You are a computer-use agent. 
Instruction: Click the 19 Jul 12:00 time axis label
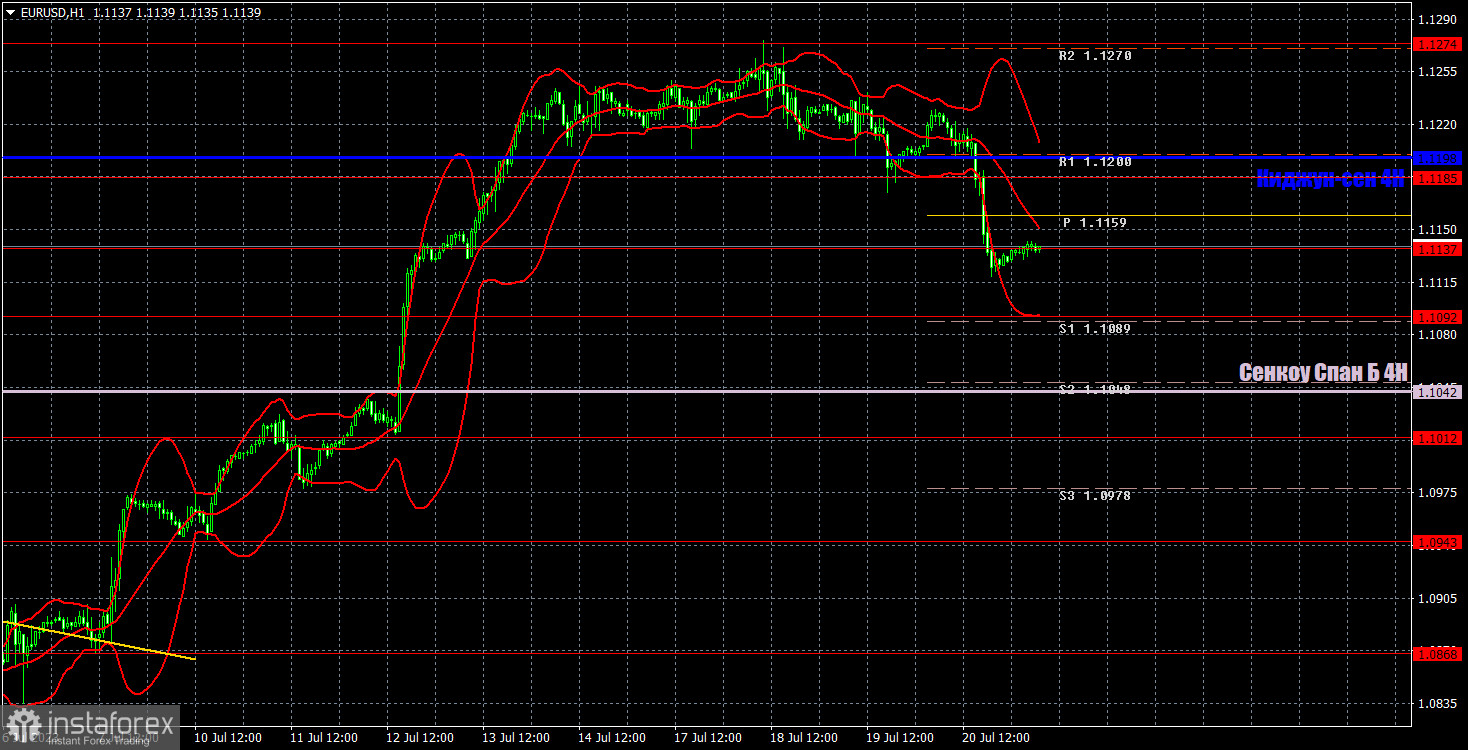[x=898, y=738]
